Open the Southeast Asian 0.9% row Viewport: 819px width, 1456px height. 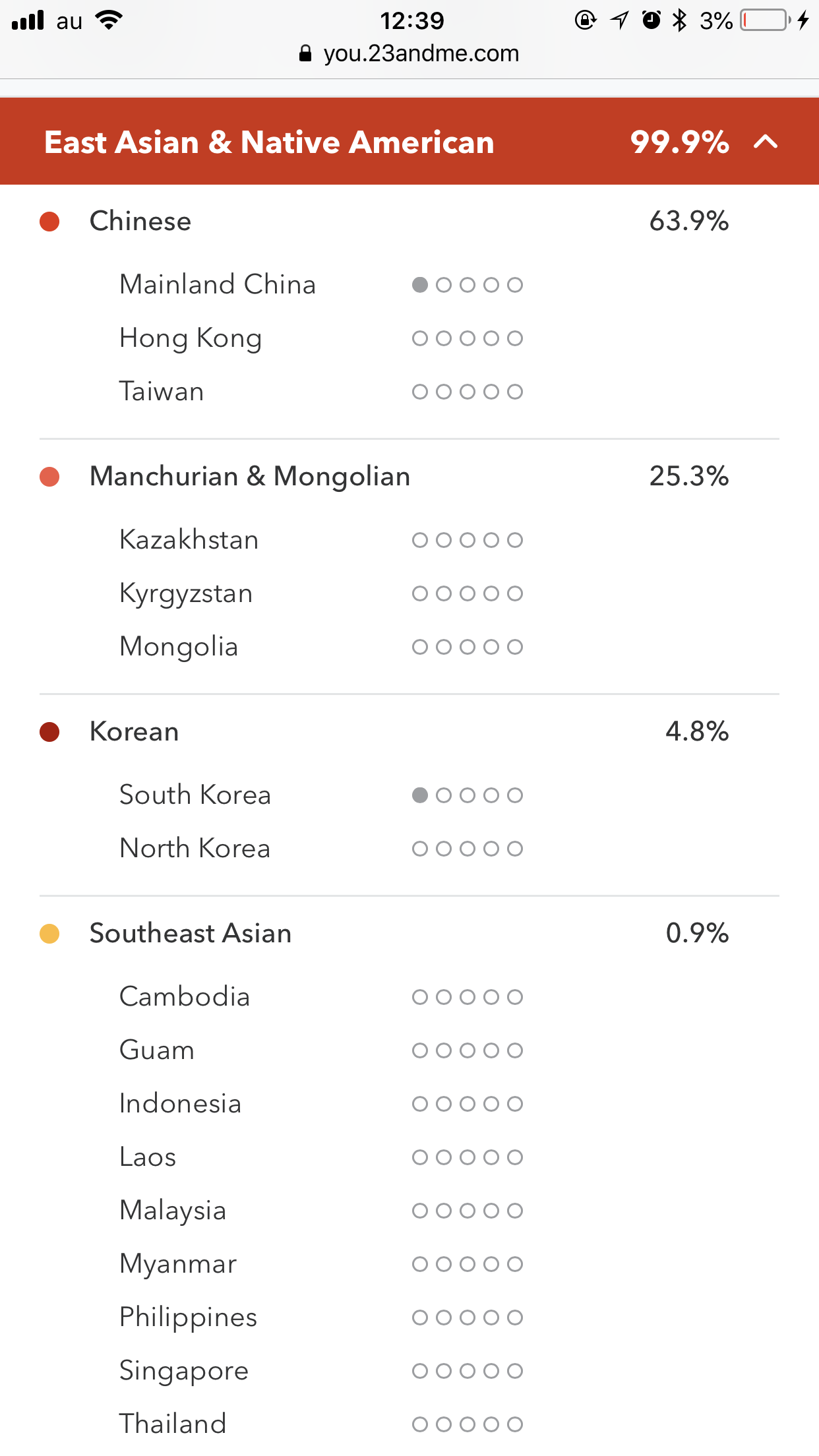409,933
